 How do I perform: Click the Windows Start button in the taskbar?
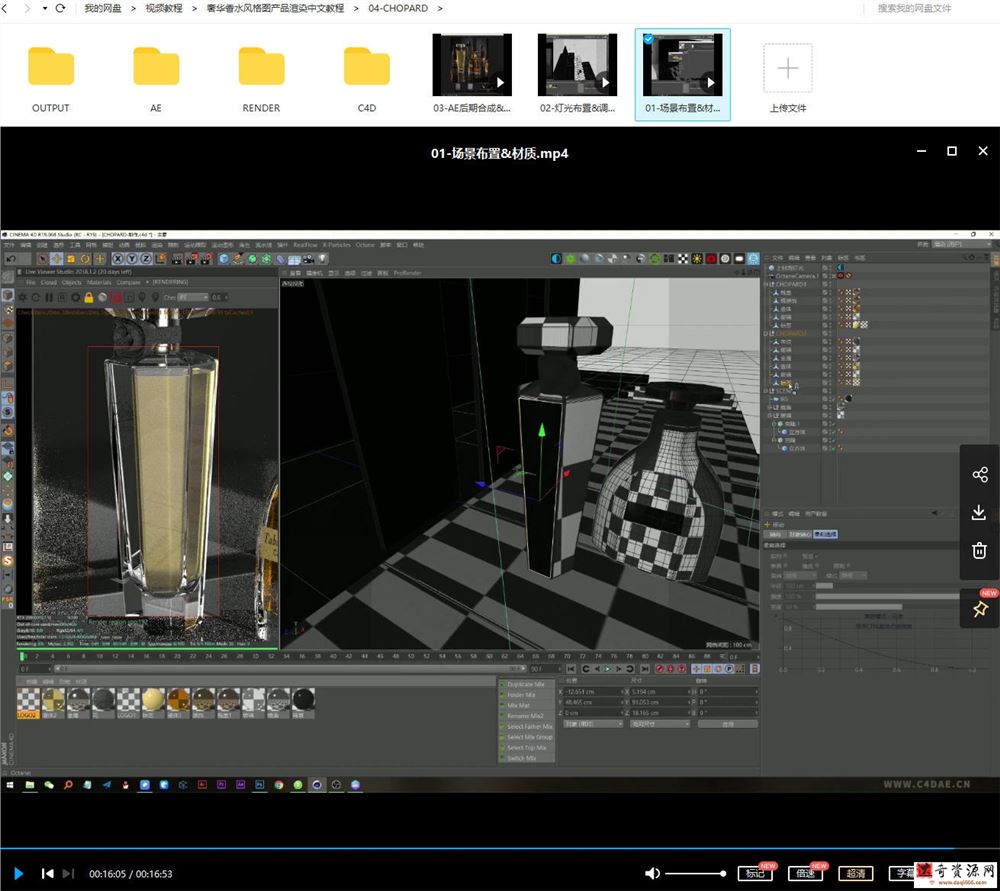coord(10,784)
